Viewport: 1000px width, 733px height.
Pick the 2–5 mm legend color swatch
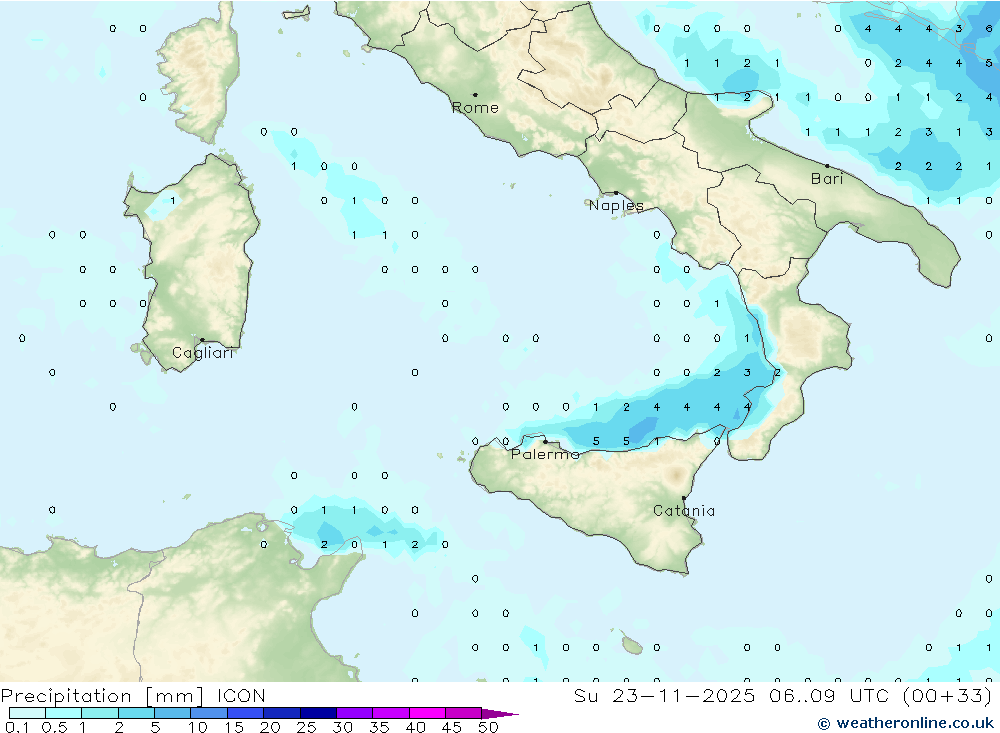point(136,713)
